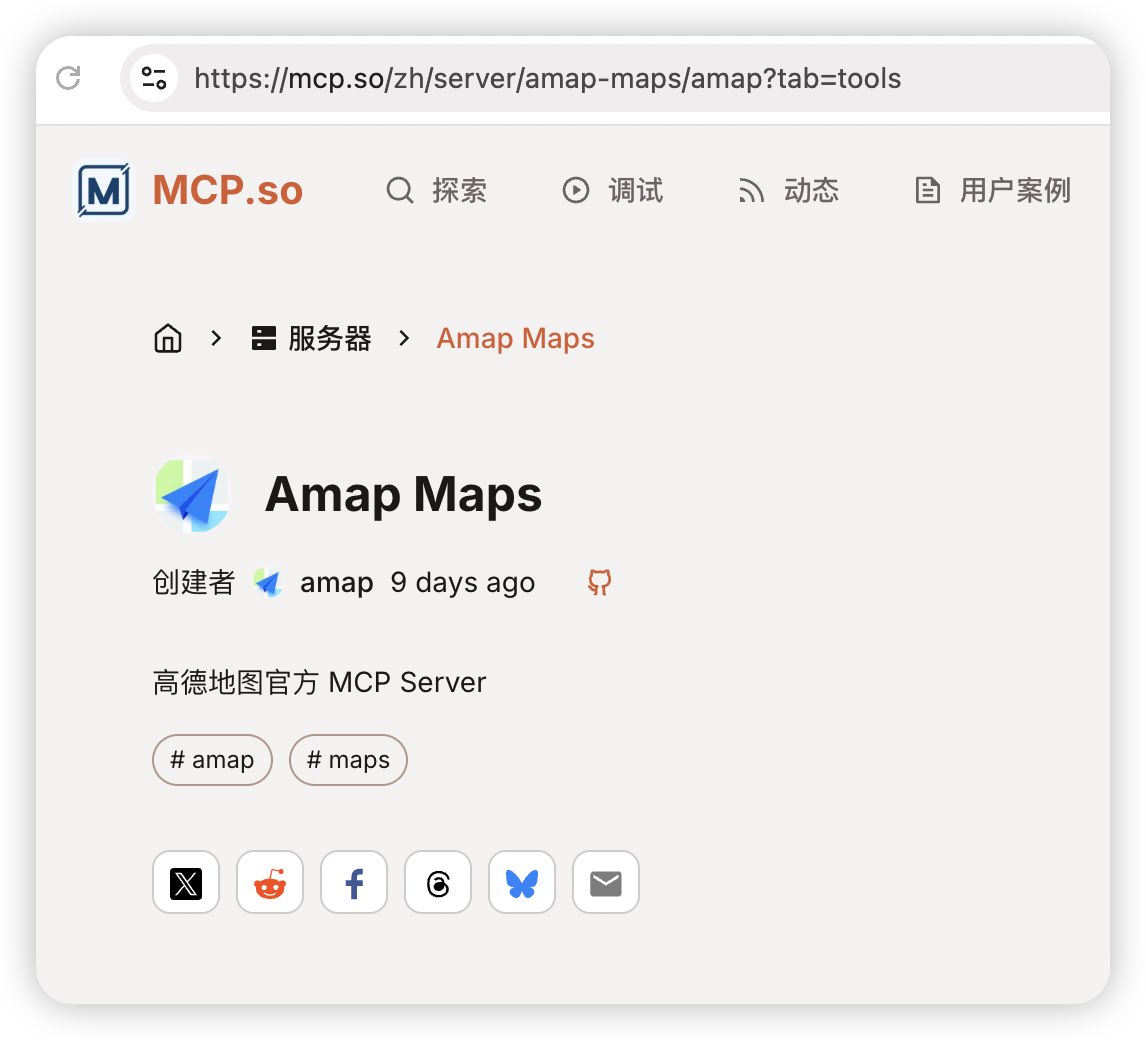Open the Amap Maps GitHub repository
Viewport: 1146px width, 1040px height.
point(599,583)
